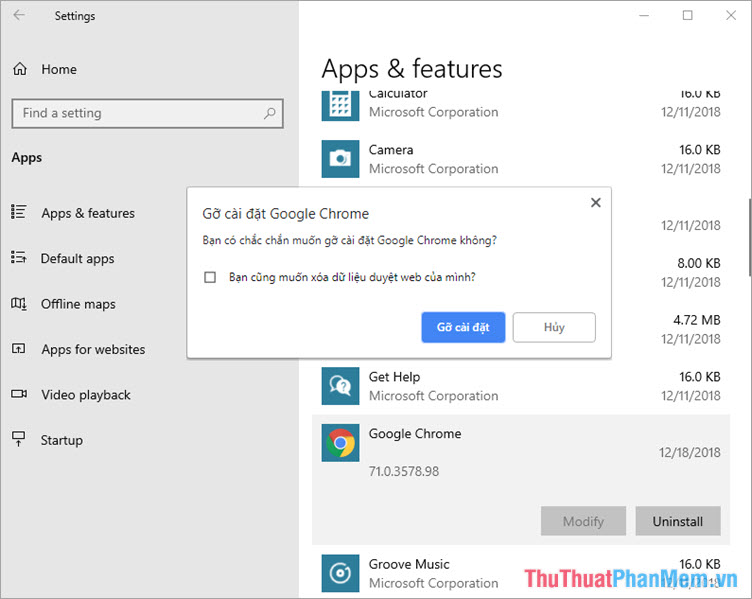752x599 pixels.
Task: Cancel using the Hủy button
Action: [554, 327]
